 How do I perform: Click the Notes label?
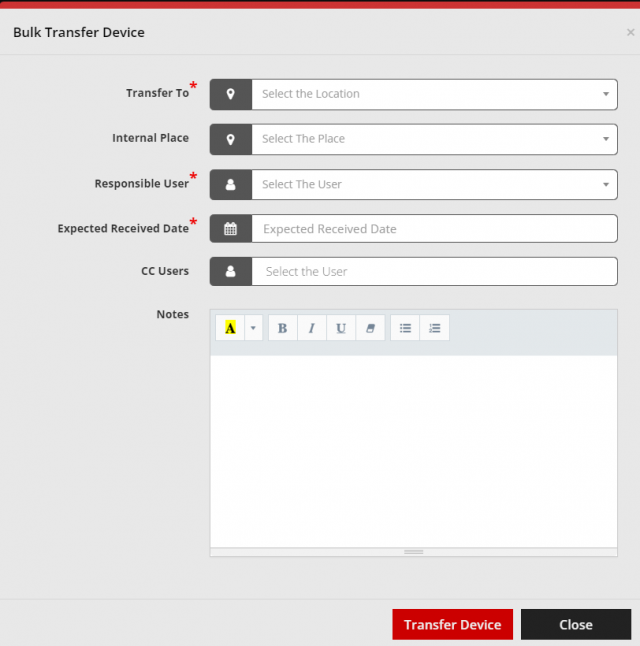click(173, 314)
